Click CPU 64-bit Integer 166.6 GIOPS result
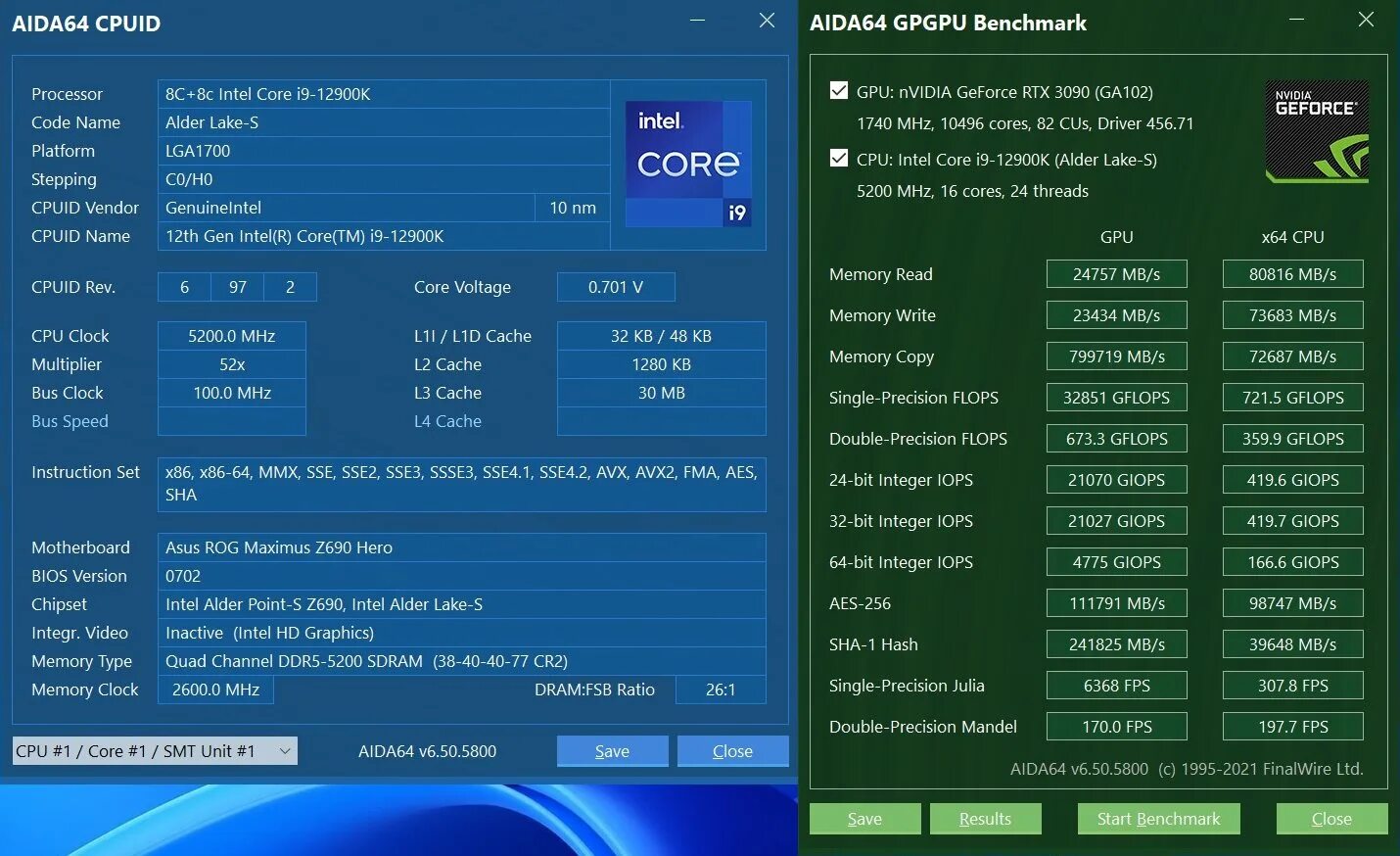This screenshot has width=1400, height=856. (1293, 562)
